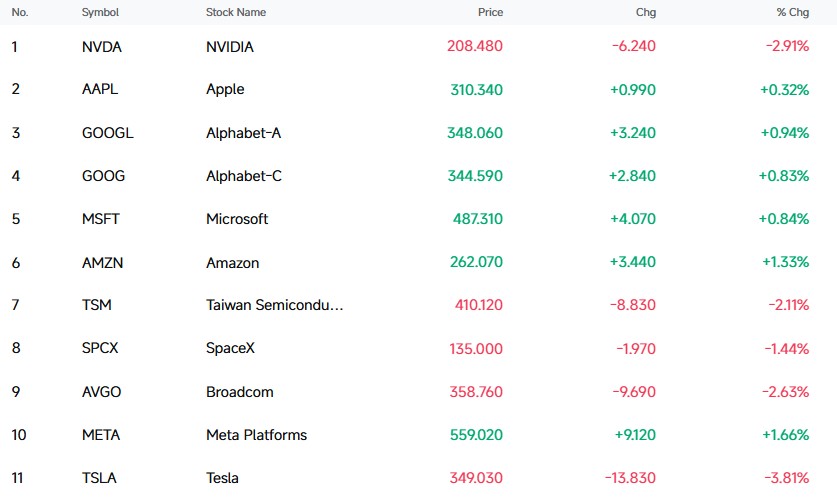The width and height of the screenshot is (837, 504).
Task: Sort by the % Chg column header
Action: click(x=793, y=12)
